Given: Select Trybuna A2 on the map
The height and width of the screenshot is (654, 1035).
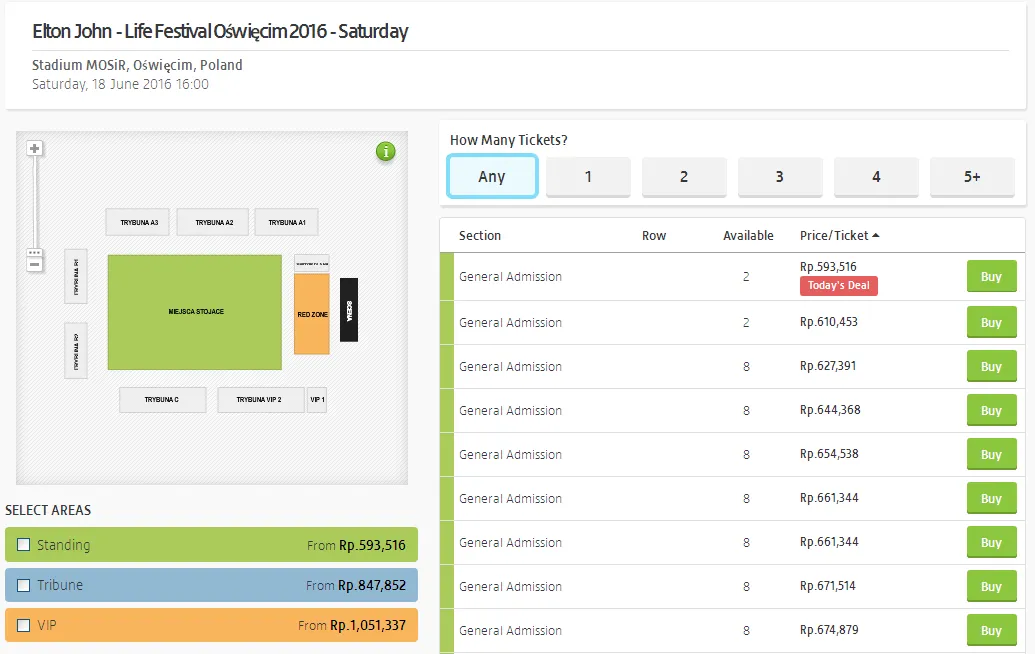Looking at the screenshot, I should click(214, 222).
